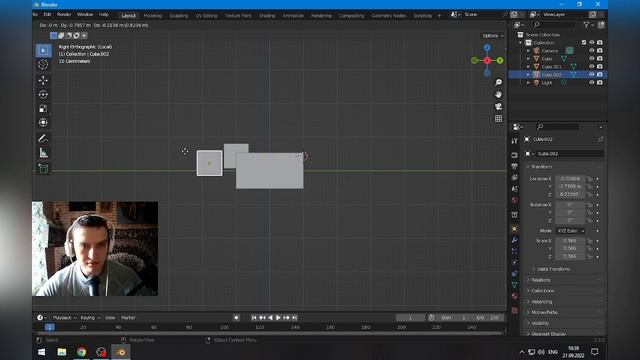This screenshot has width=640, height=360.
Task: Open the View Layer properties tab
Action: (515, 178)
